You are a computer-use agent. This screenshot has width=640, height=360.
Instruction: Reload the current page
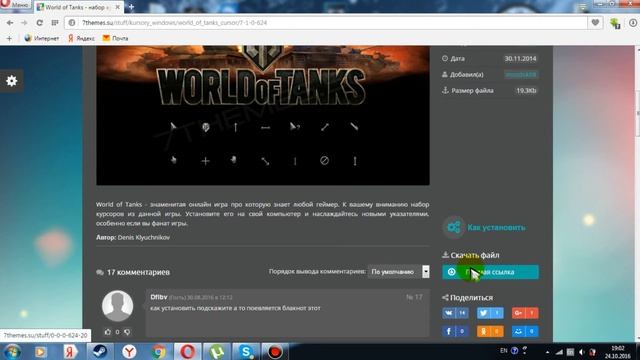coord(40,23)
